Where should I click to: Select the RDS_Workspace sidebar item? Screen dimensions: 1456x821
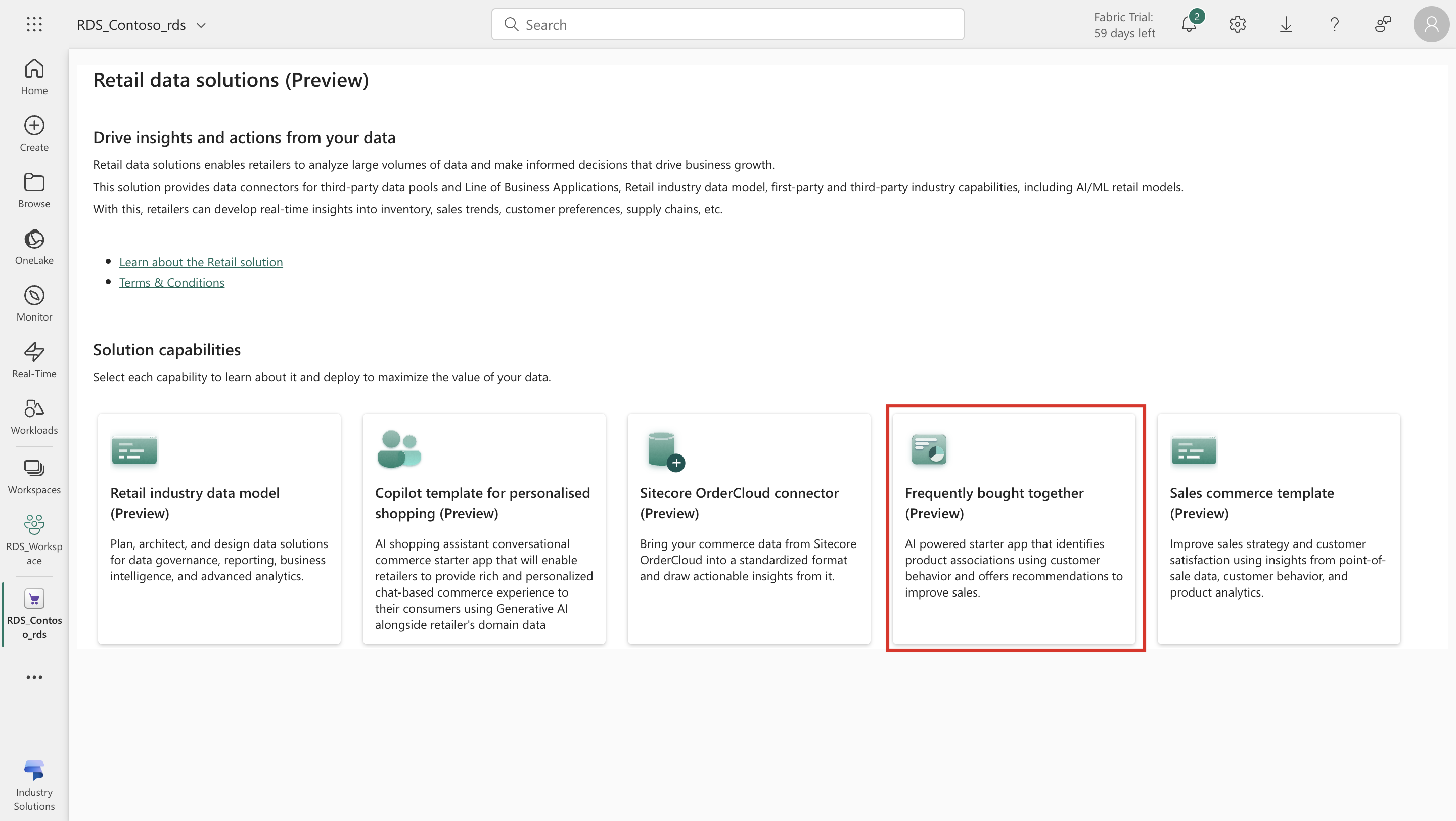(x=34, y=539)
